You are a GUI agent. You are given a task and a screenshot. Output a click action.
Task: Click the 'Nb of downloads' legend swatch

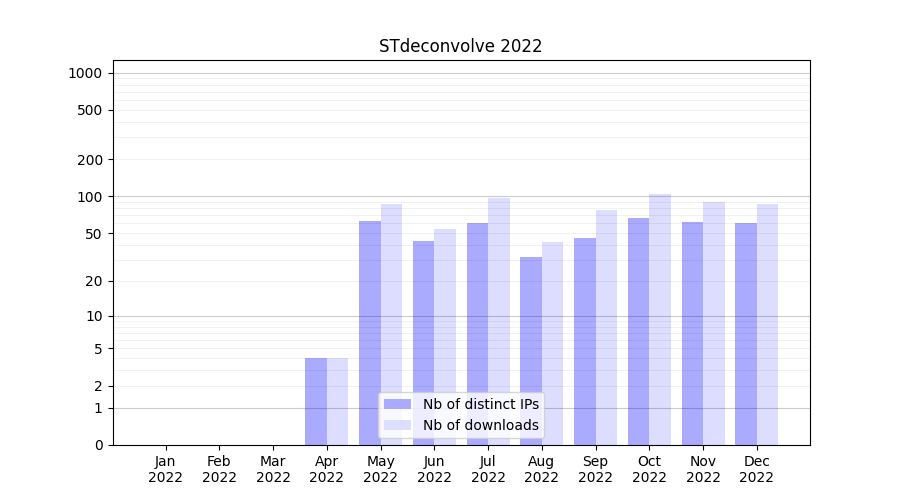click(x=397, y=425)
